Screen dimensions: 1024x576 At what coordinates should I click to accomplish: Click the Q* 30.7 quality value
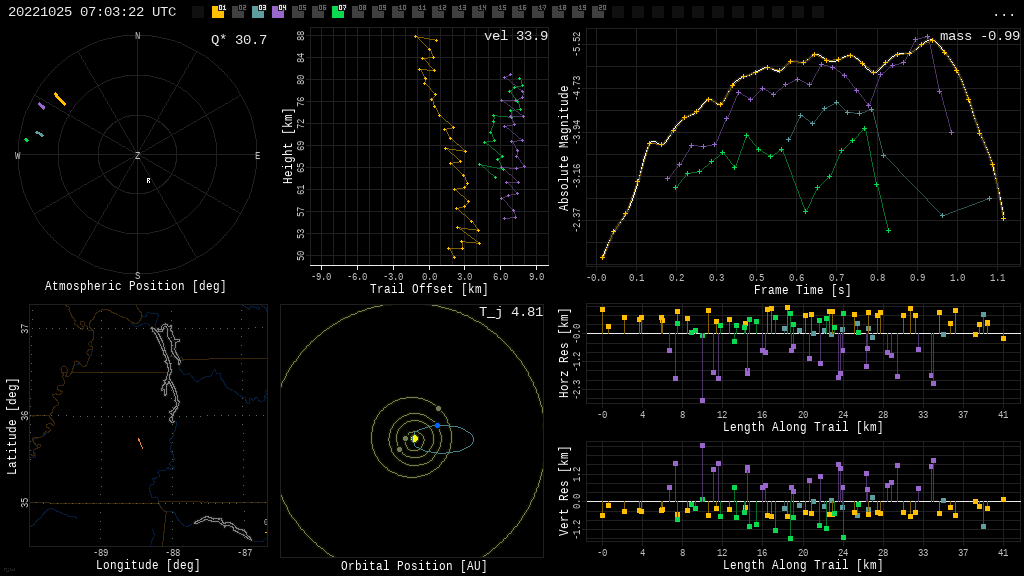238,40
